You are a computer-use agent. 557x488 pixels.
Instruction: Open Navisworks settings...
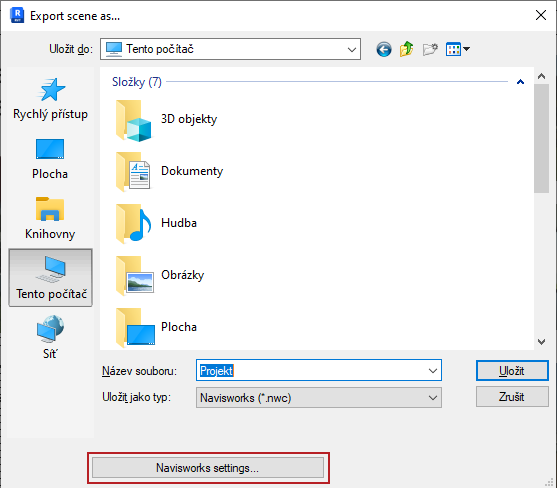(x=208, y=468)
